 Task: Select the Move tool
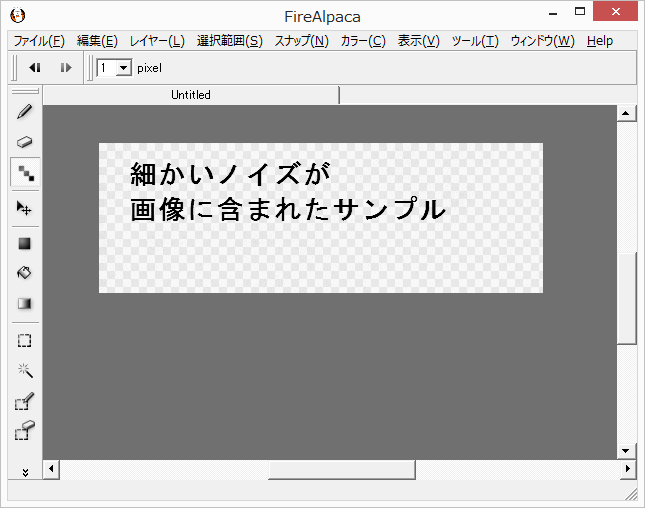(25, 208)
